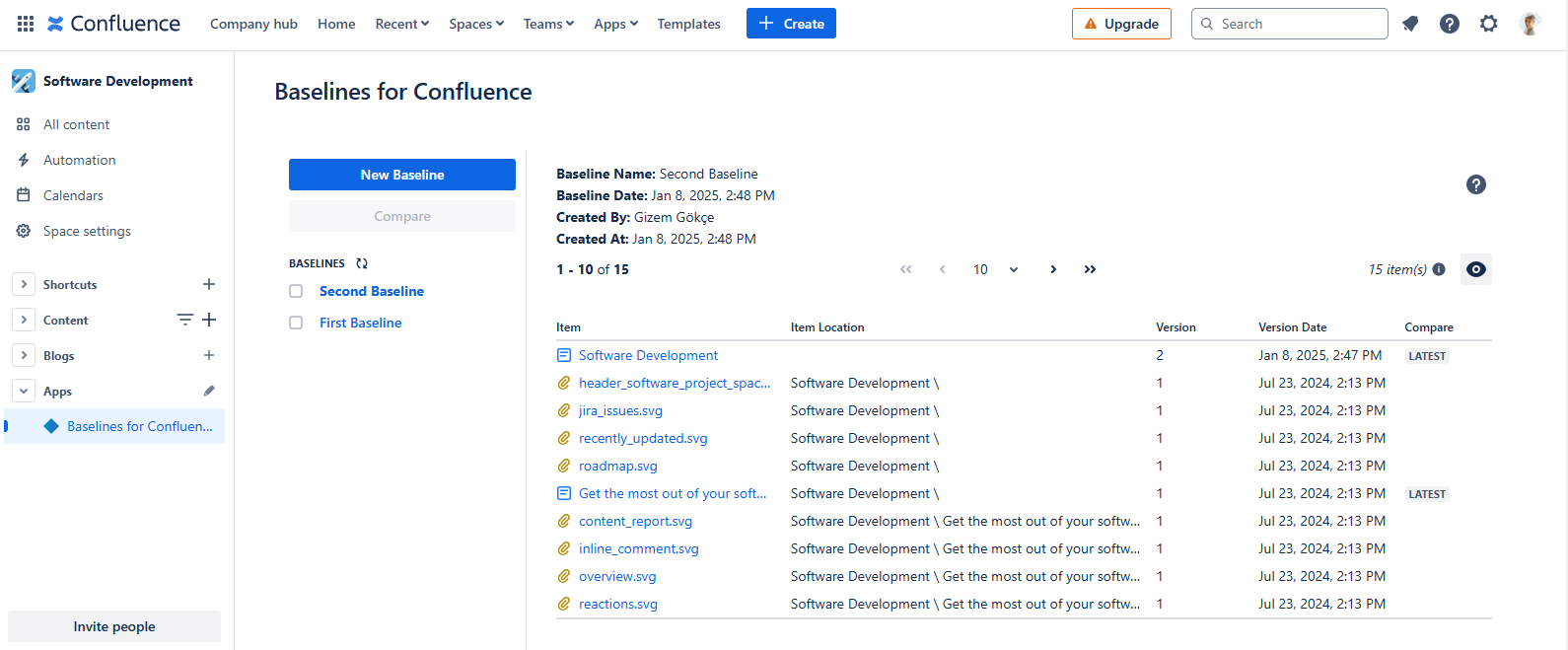This screenshot has height=650, width=1568.
Task: Open the Spaces menu
Action: pos(476,24)
